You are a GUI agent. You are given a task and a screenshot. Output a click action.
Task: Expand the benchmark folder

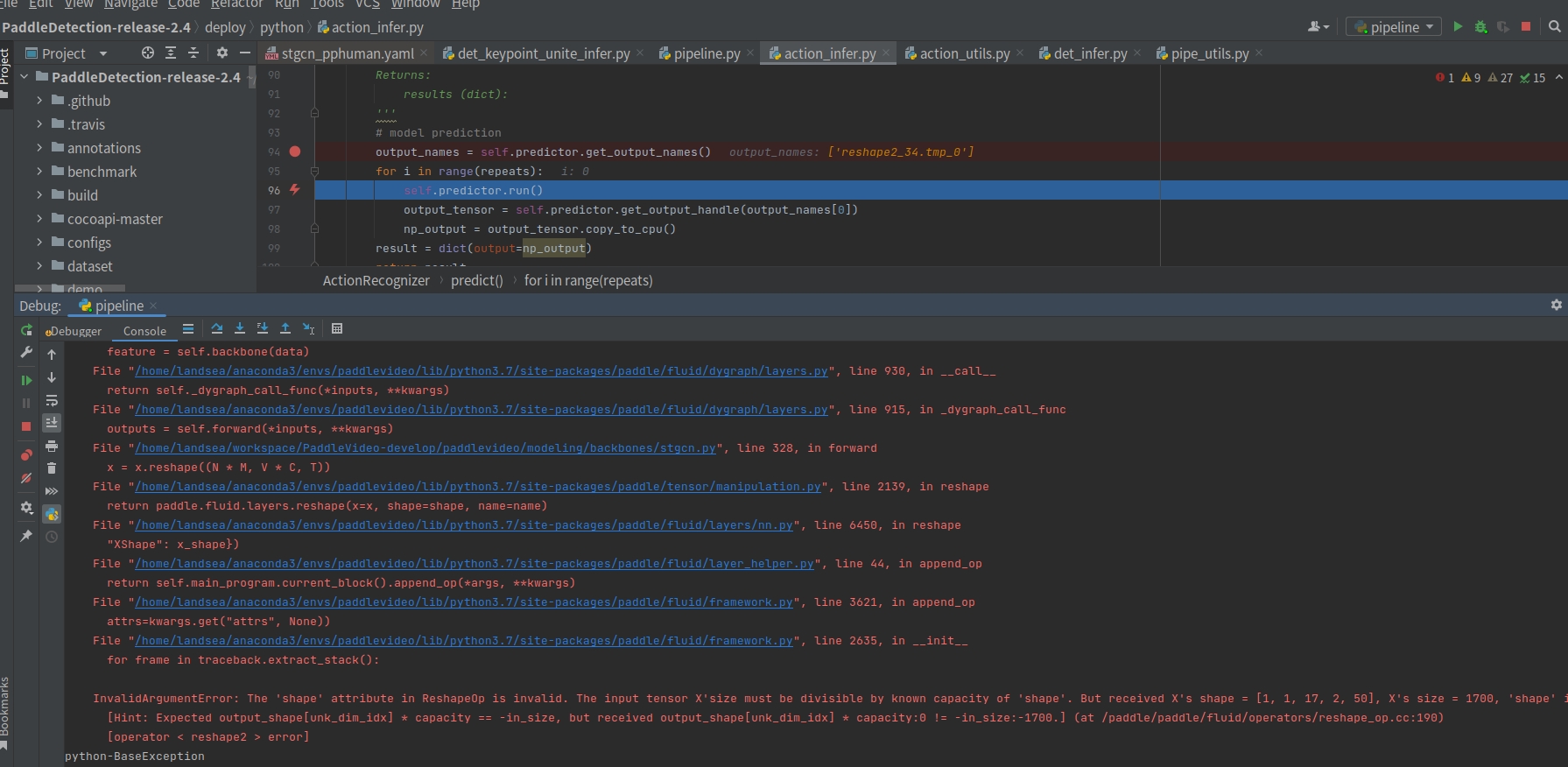(39, 172)
